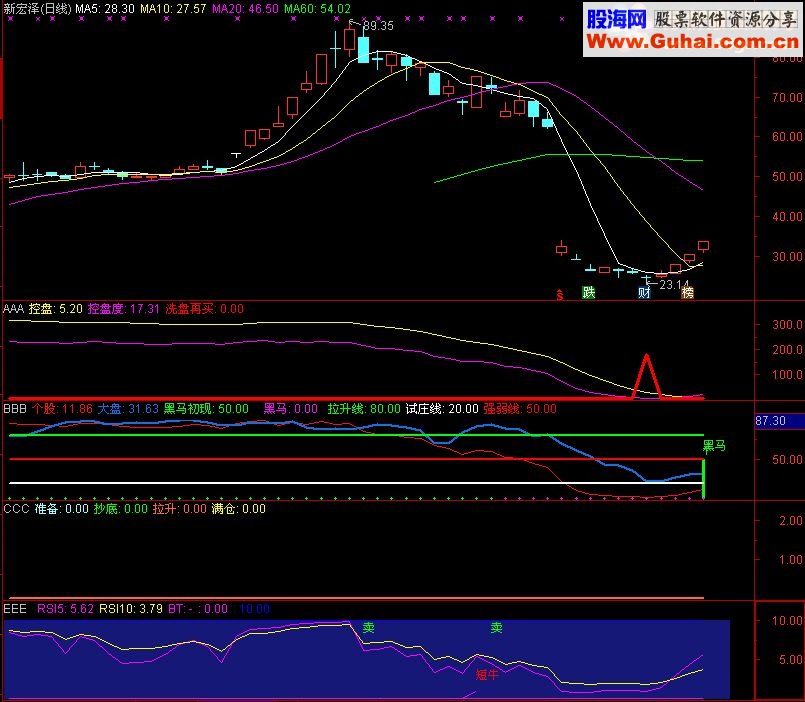
Task: Click the 抄底: 0.00 value
Action: [121, 509]
